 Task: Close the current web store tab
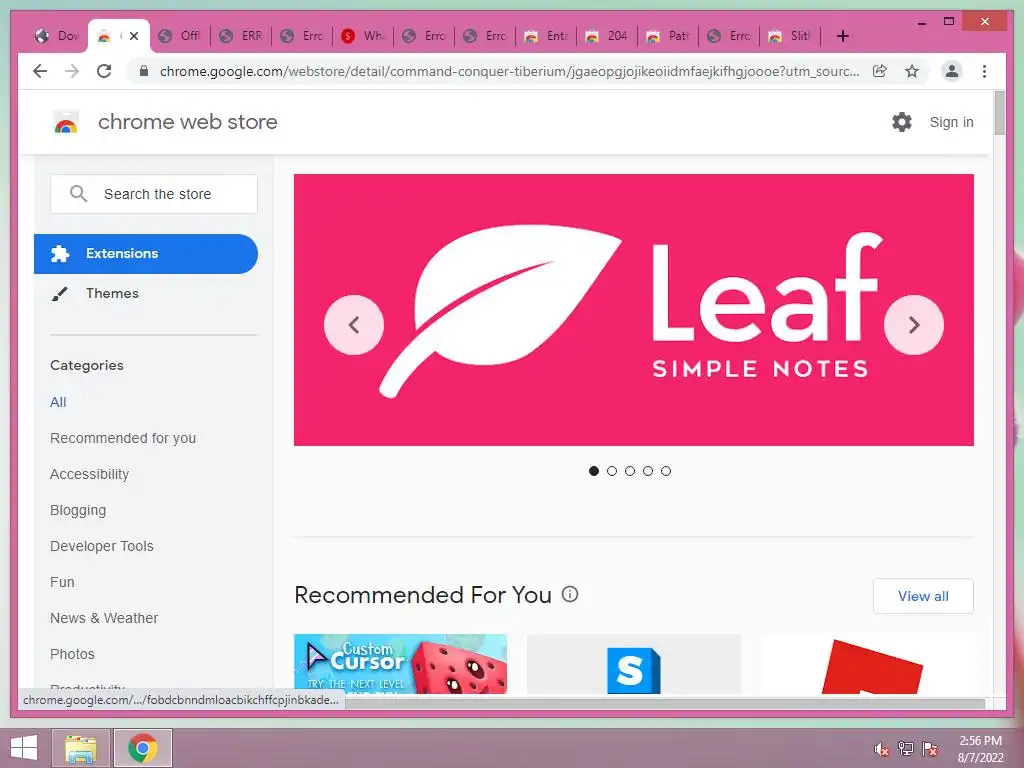(x=134, y=36)
